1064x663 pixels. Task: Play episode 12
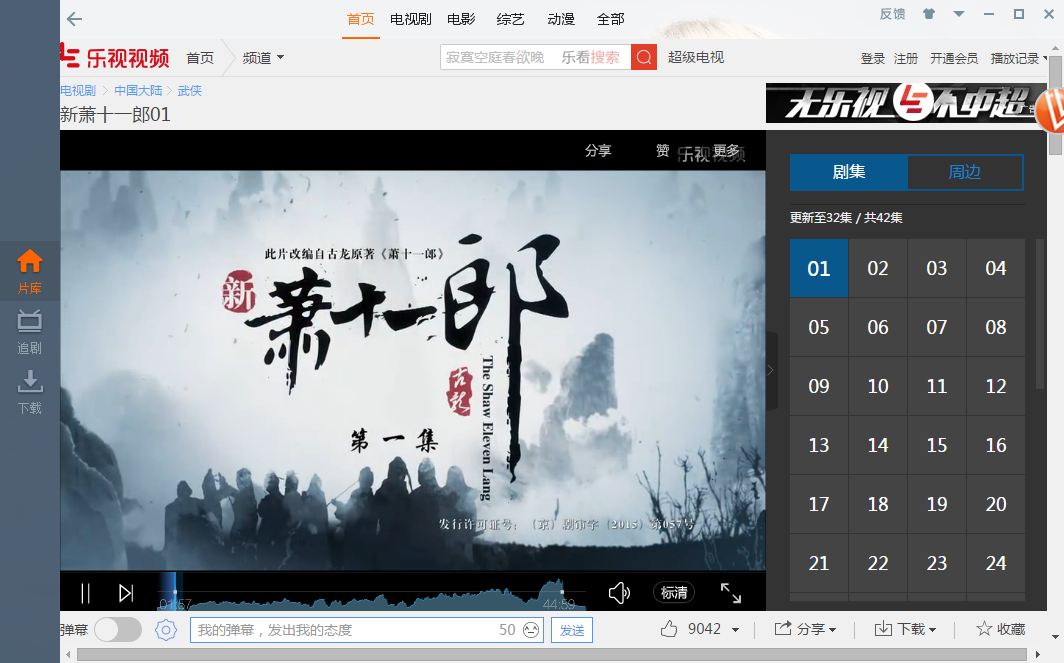(995, 386)
